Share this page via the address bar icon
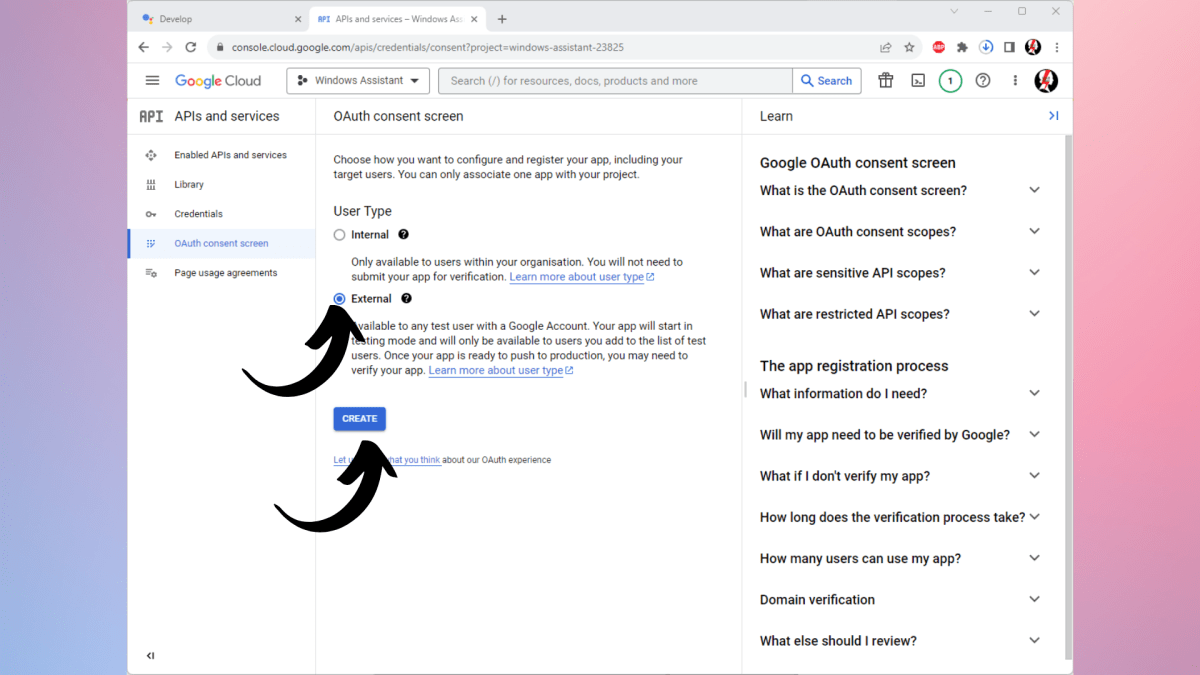 [886, 47]
